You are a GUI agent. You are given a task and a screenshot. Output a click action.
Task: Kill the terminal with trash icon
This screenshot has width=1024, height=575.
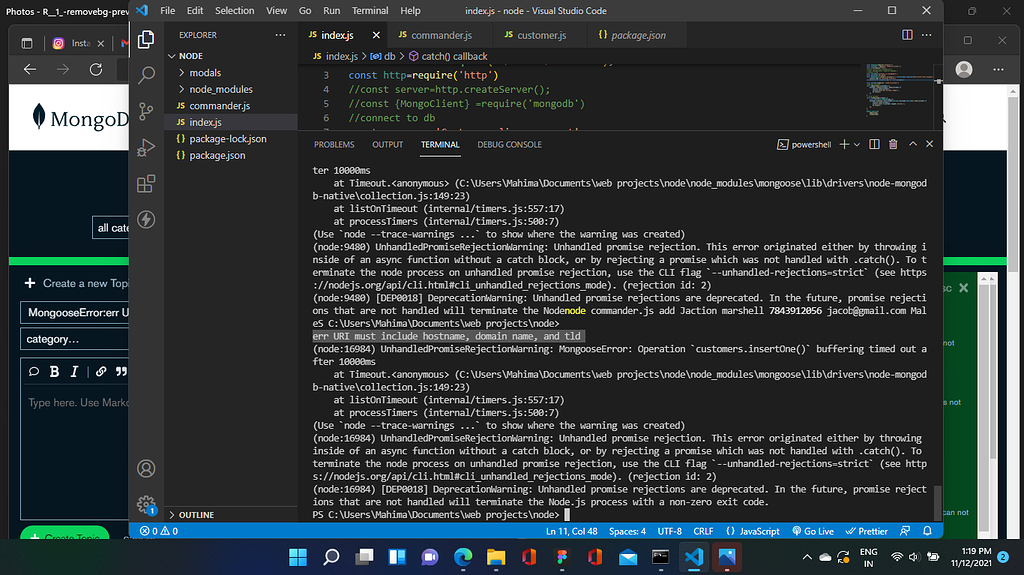[x=893, y=145]
